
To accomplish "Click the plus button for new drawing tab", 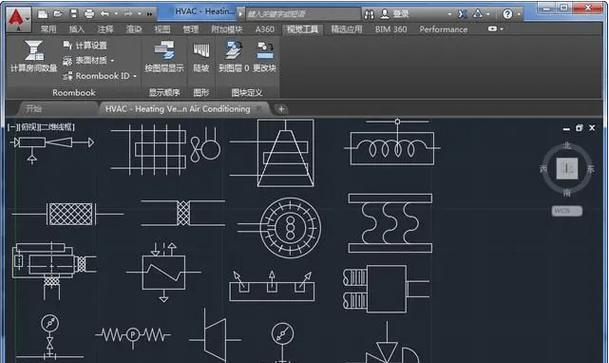I will tap(281, 109).
